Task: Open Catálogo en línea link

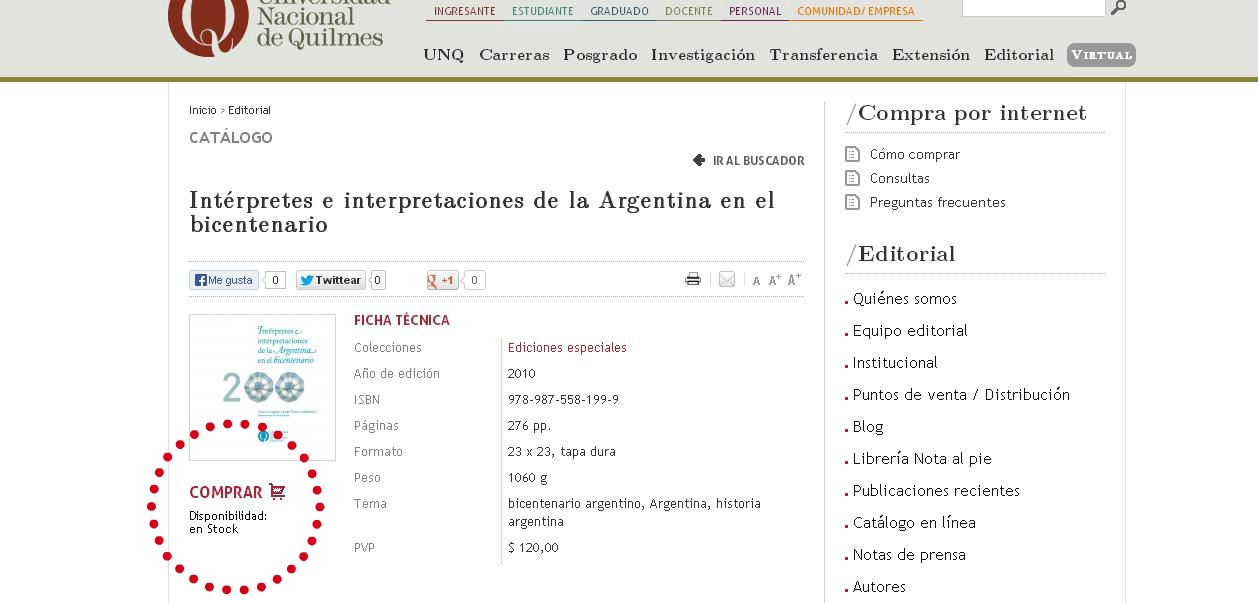Action: coord(914,523)
